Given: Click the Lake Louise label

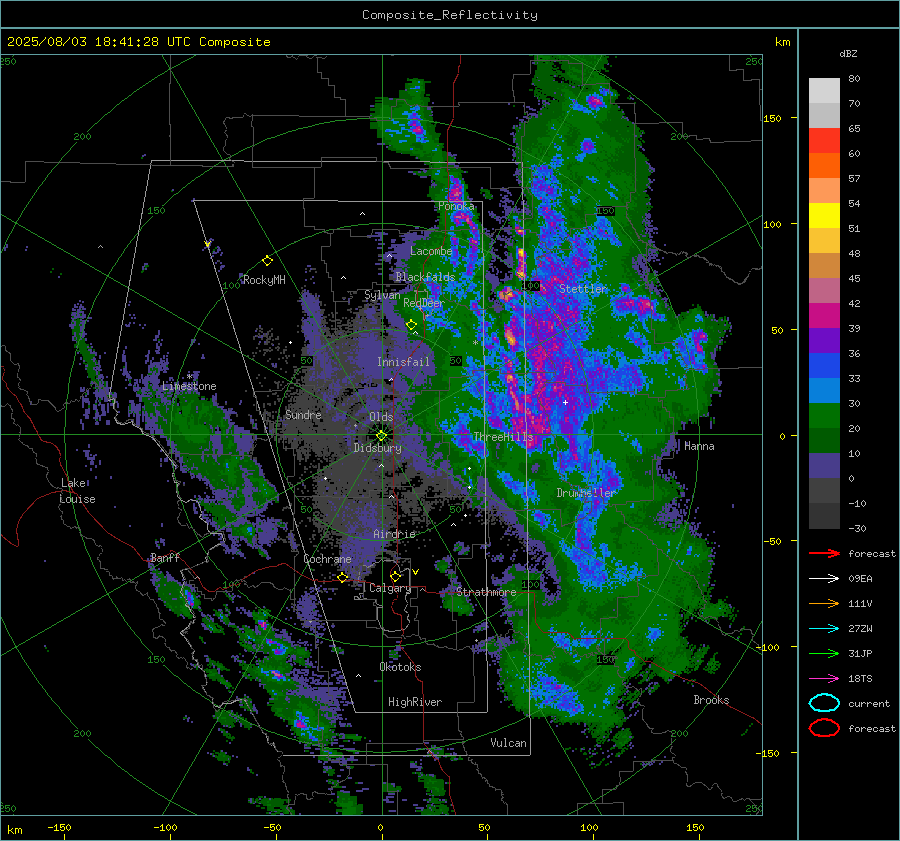Looking at the screenshot, I should [77, 491].
